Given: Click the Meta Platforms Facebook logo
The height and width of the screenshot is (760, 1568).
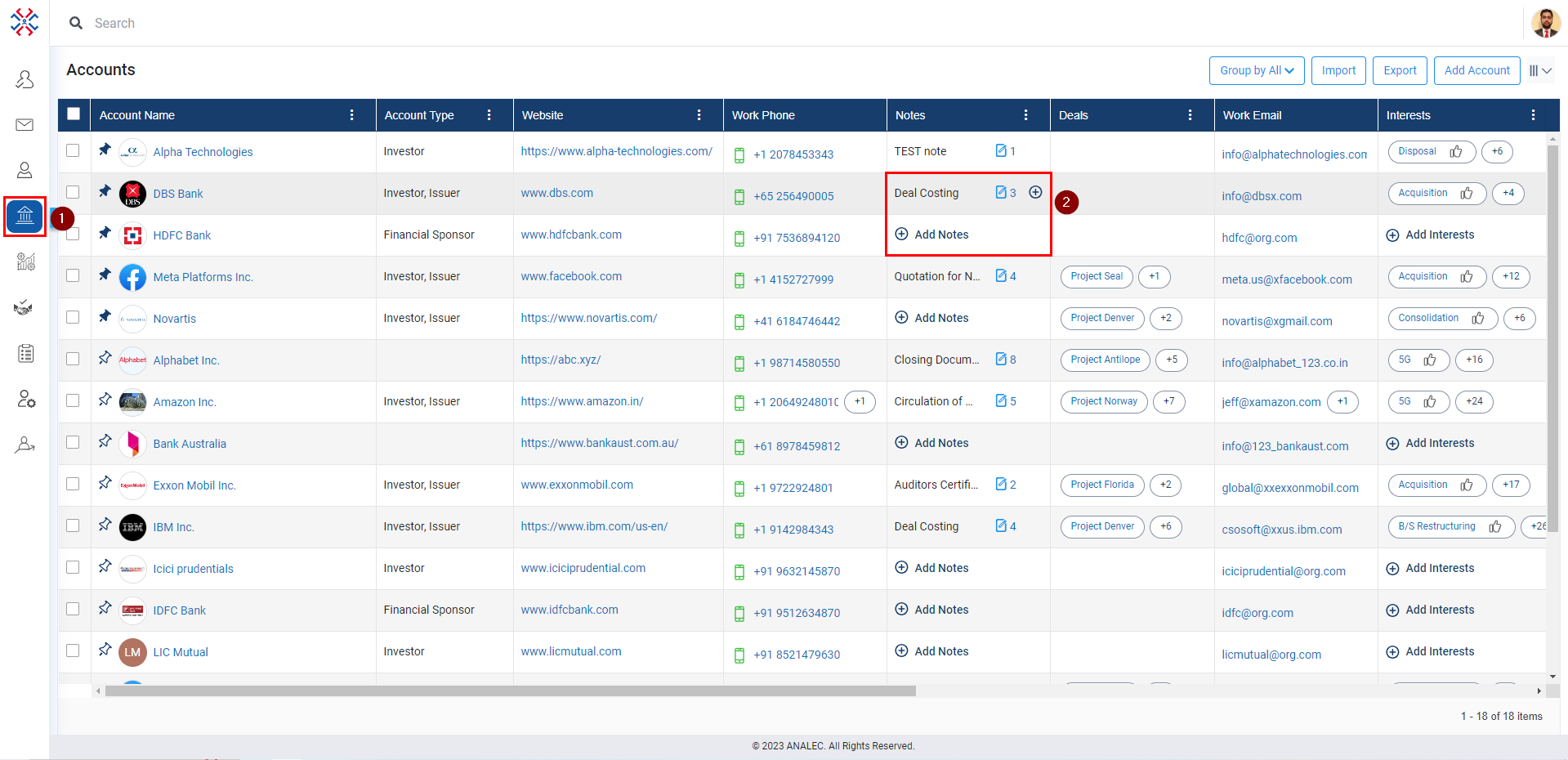Looking at the screenshot, I should pyautogui.click(x=132, y=277).
